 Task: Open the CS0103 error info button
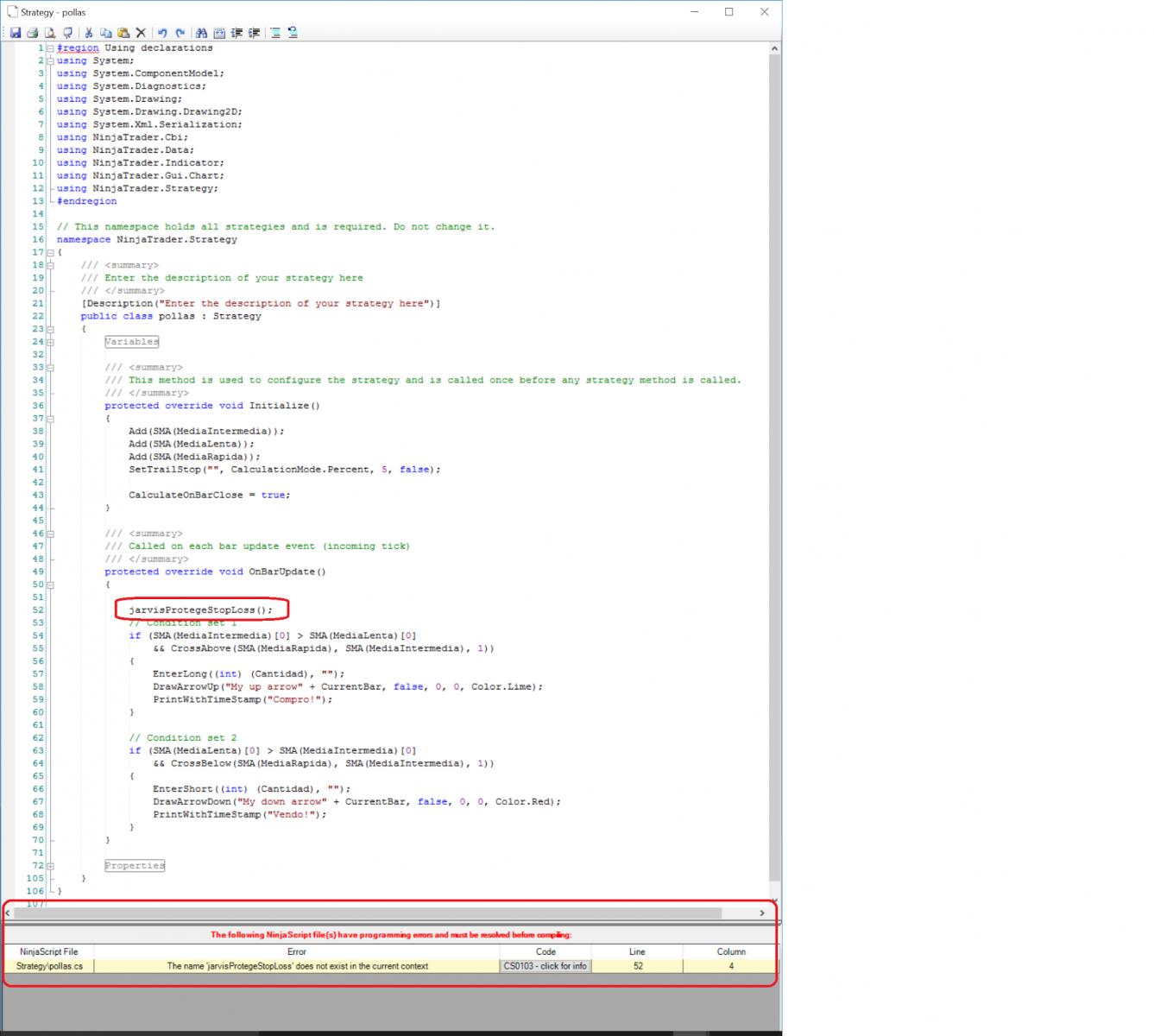[x=545, y=966]
